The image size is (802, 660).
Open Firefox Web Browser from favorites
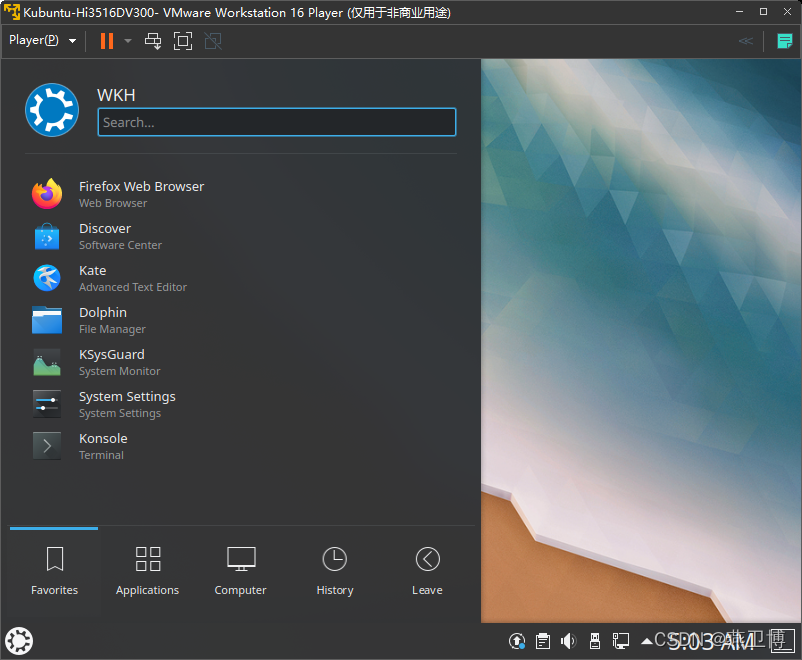pyautogui.click(x=140, y=194)
